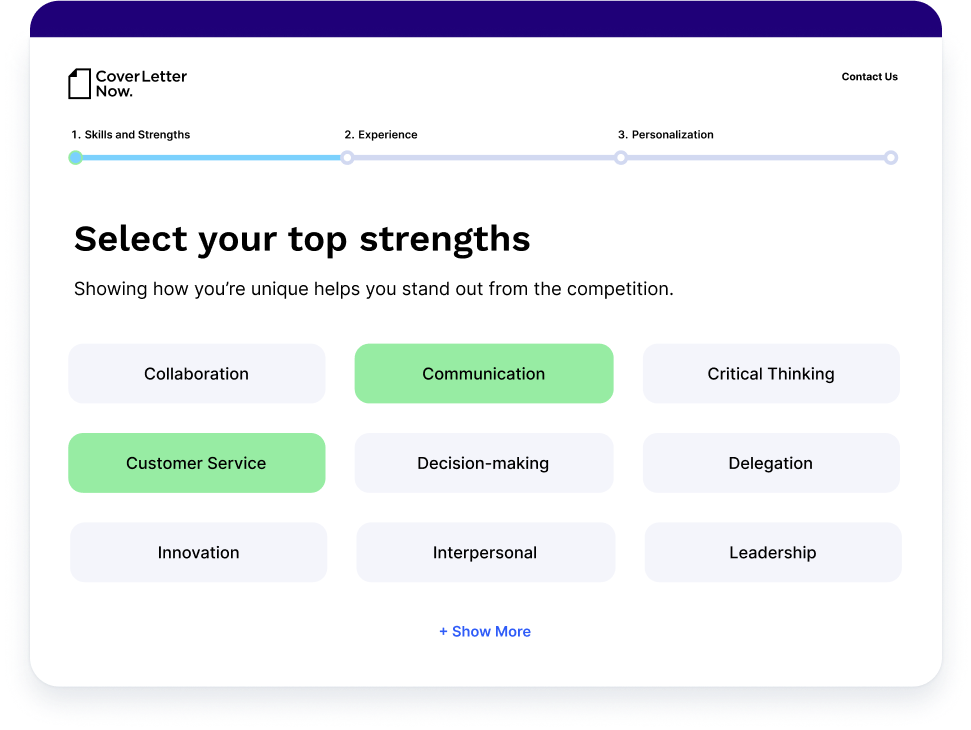Select the Interpersonal strength

click(485, 552)
